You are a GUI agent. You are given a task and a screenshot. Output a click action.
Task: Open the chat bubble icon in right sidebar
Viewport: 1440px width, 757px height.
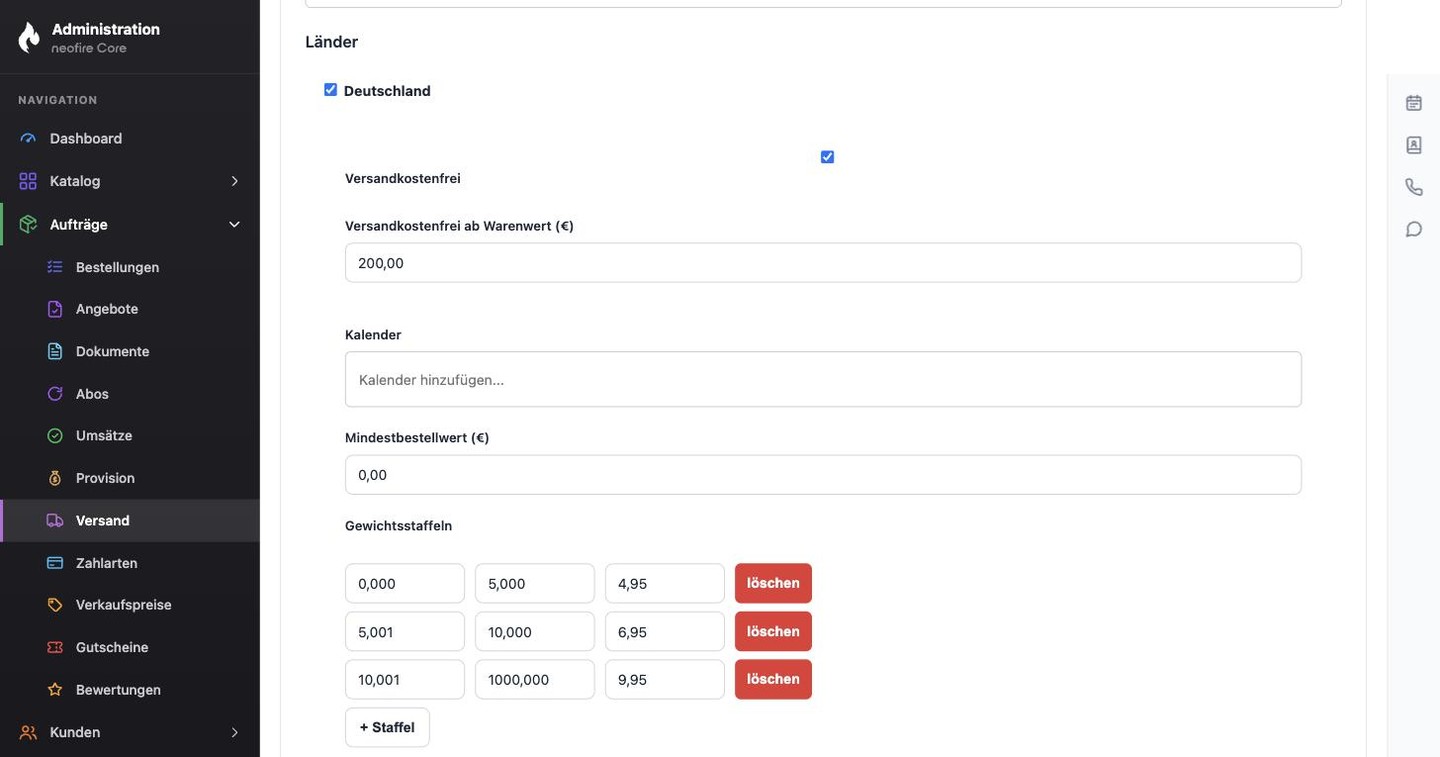pyautogui.click(x=1414, y=229)
